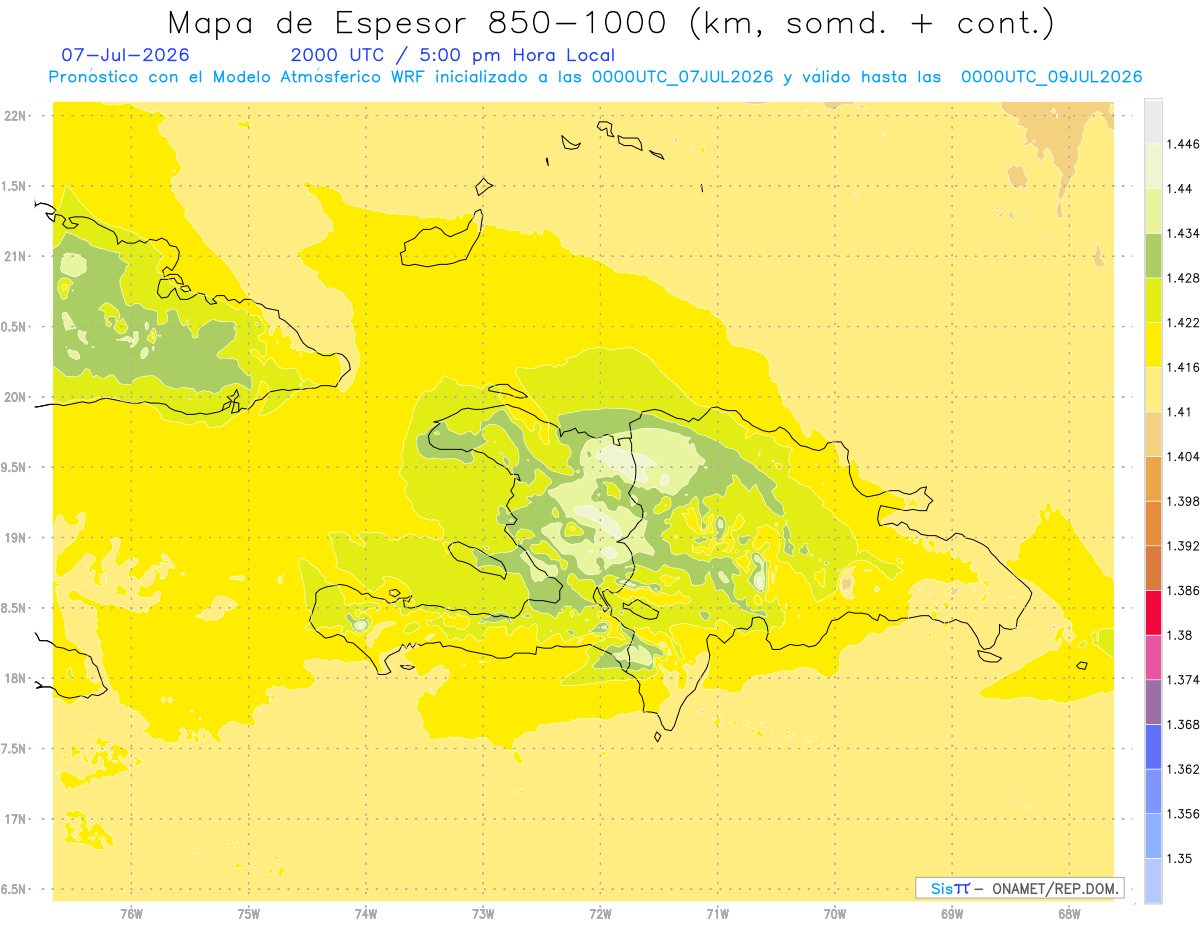Pick the red swatch between 1.38 and 1.386
This screenshot has width=1200, height=927.
1153,613
